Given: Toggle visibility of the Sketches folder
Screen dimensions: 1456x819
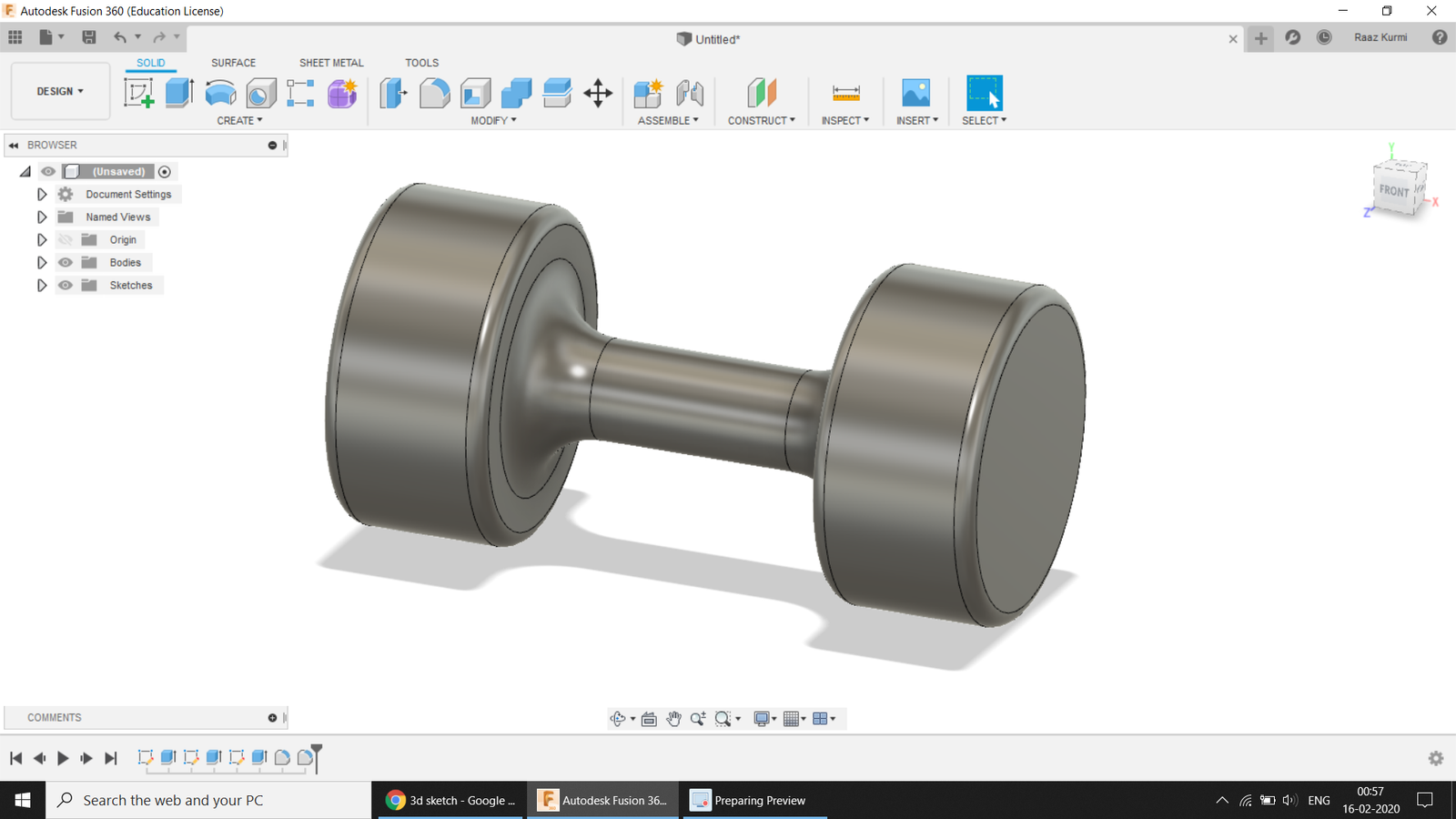Looking at the screenshot, I should click(66, 285).
